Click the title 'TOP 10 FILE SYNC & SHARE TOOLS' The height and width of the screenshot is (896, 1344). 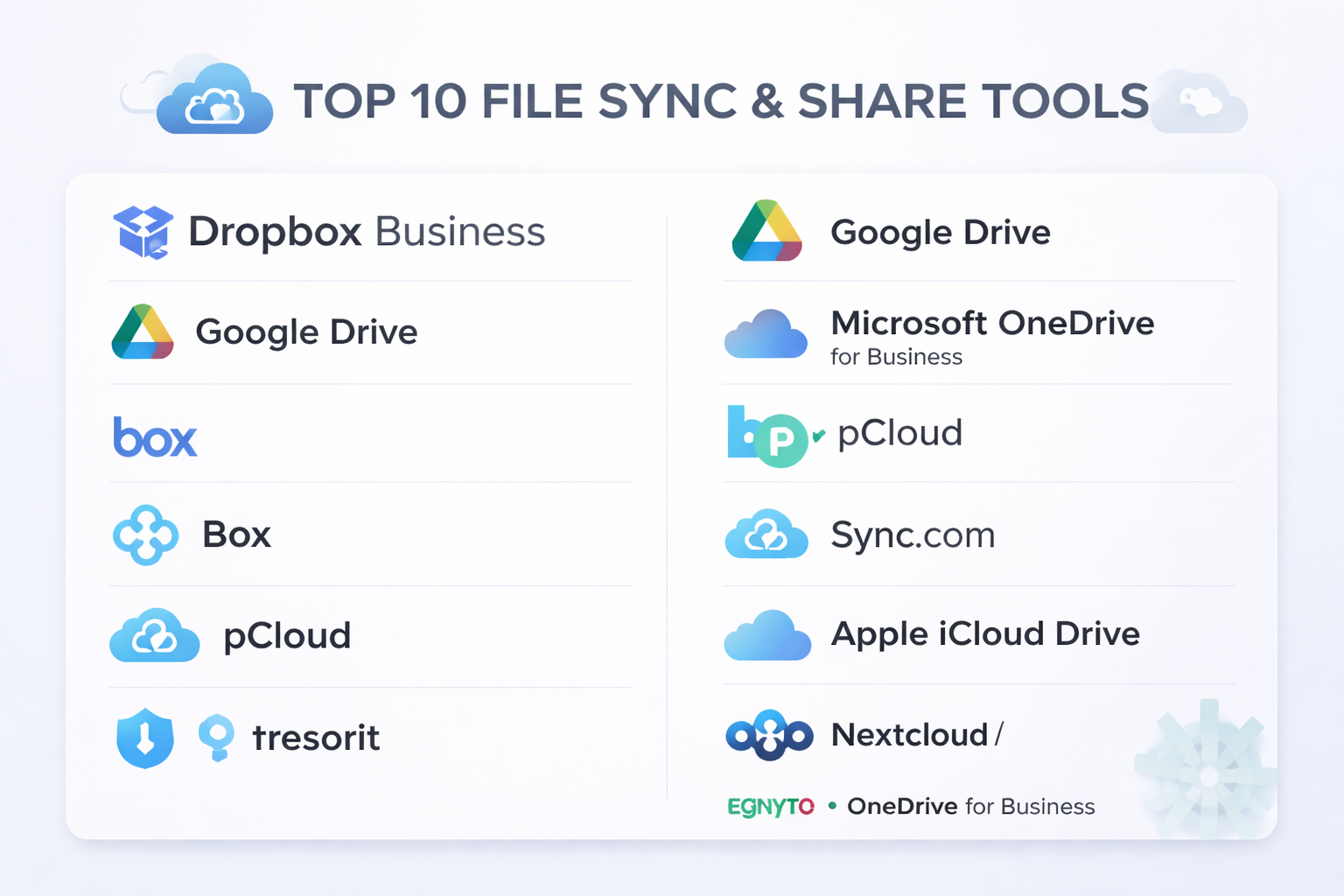pos(721,101)
